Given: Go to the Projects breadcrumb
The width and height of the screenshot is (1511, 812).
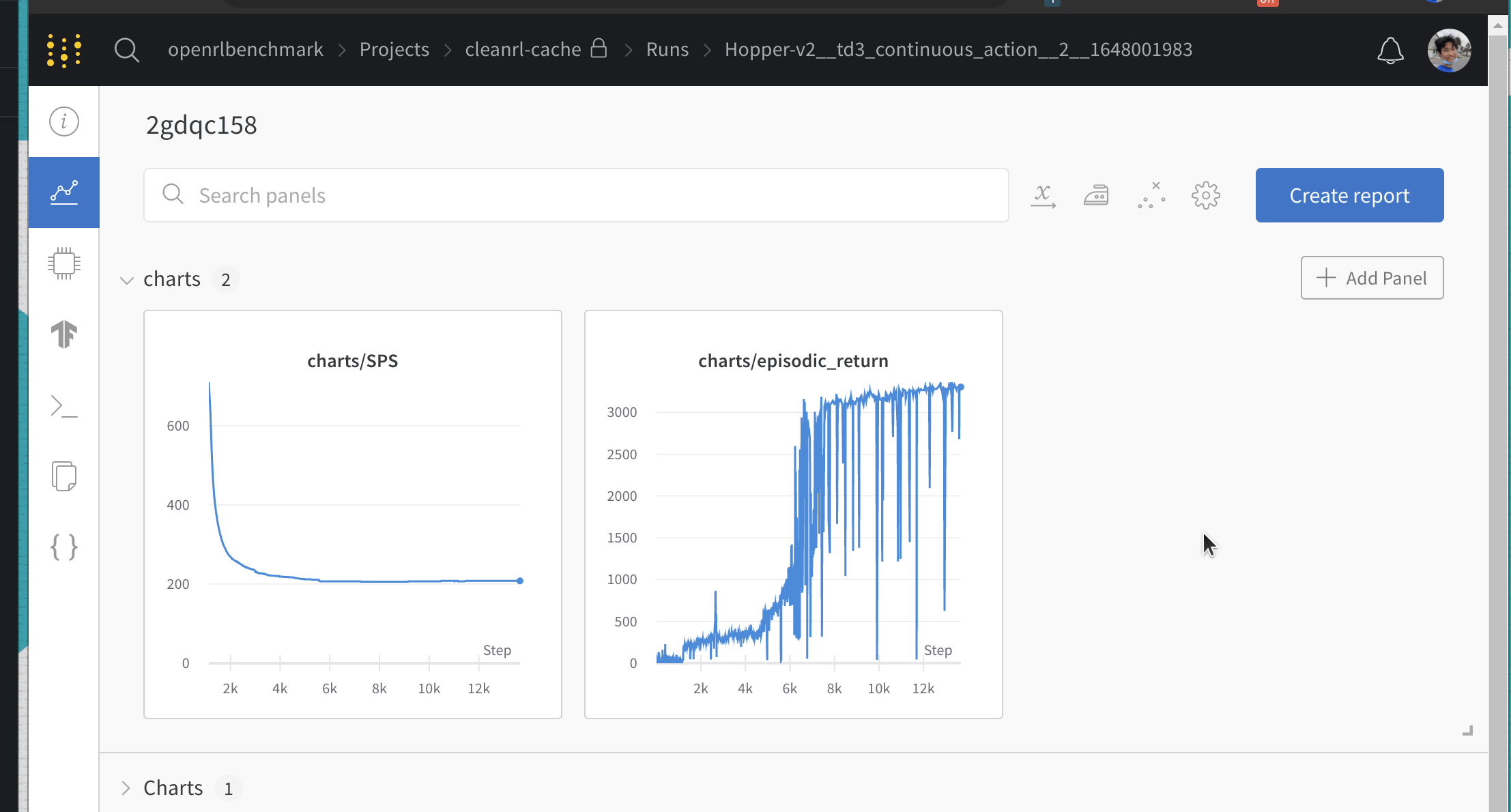Looking at the screenshot, I should [x=394, y=50].
